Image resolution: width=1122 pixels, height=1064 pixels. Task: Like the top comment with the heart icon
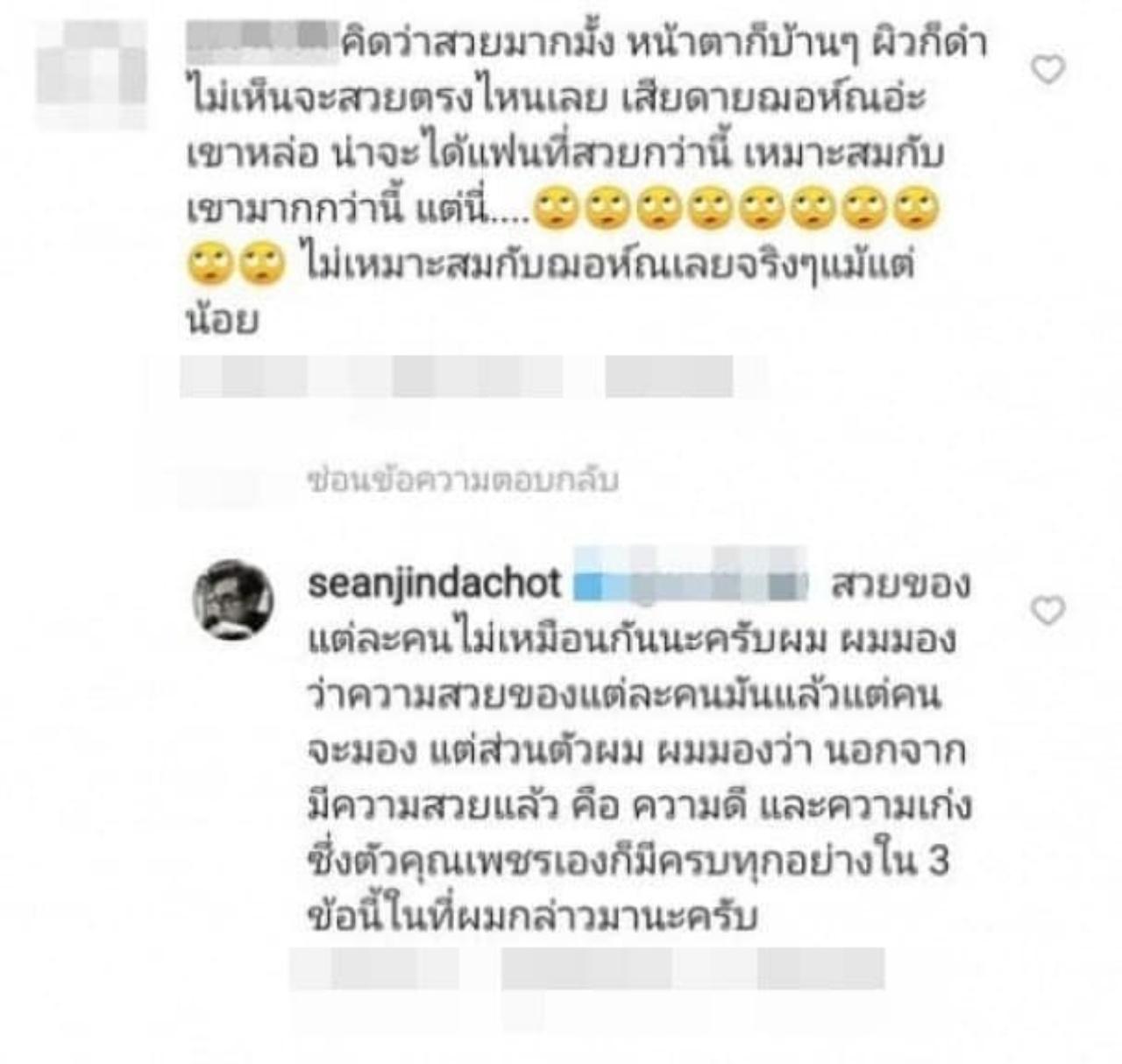1048,70
